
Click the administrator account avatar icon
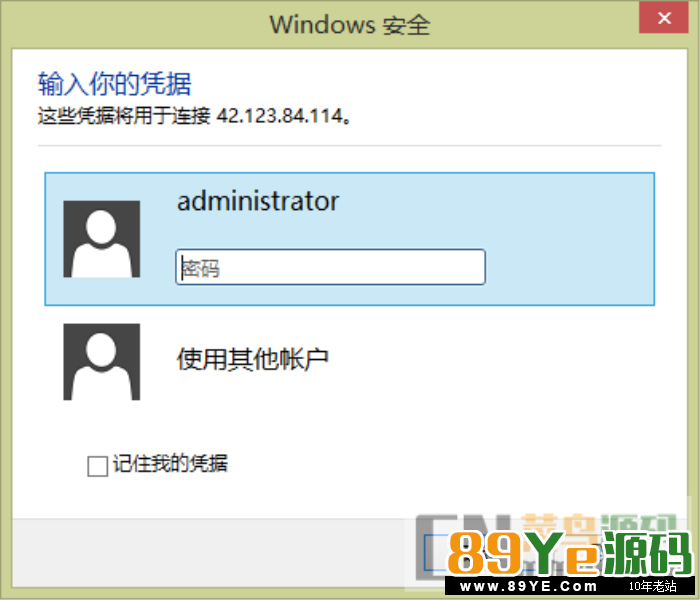click(102, 239)
